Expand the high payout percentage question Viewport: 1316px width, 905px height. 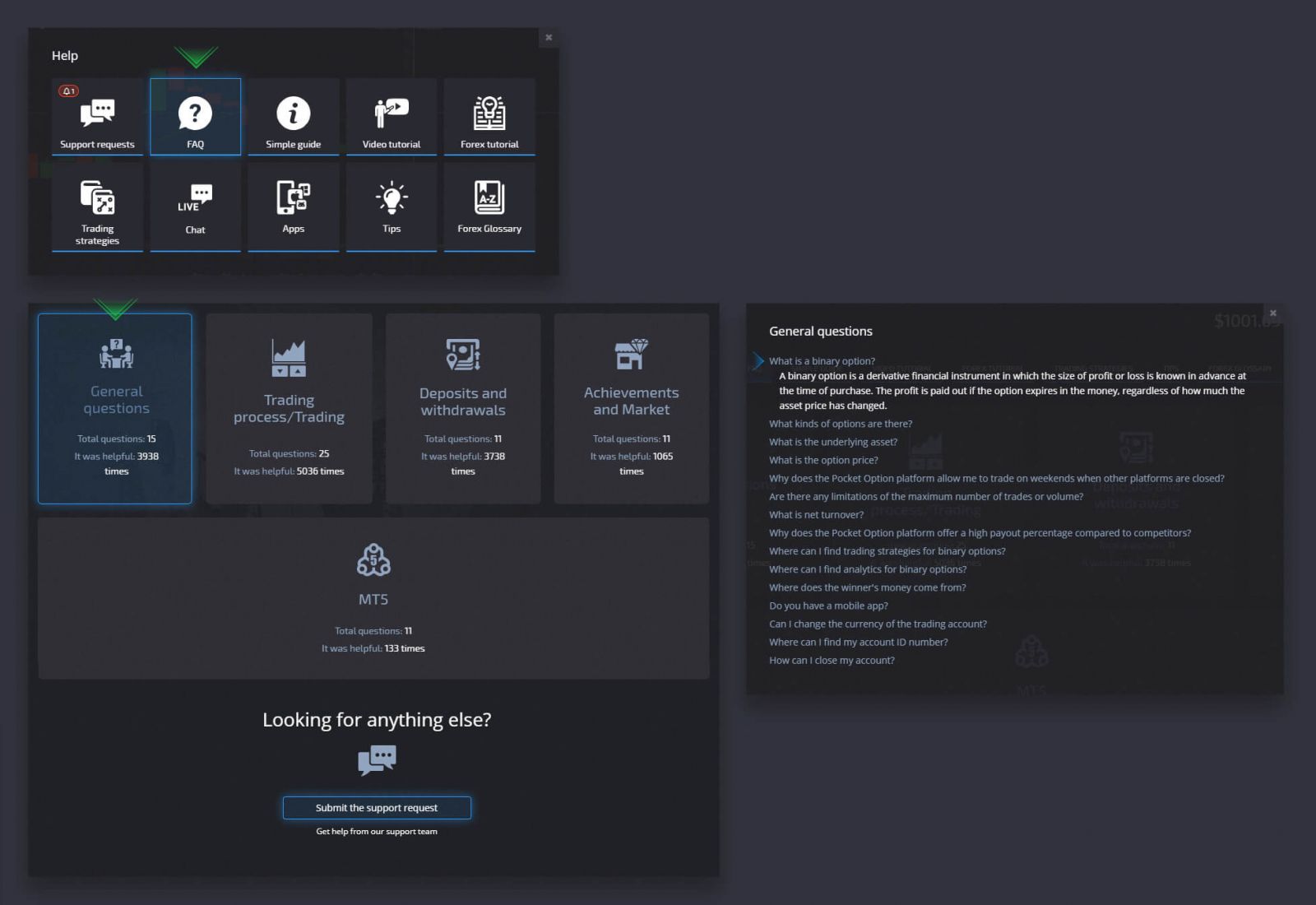coord(980,533)
